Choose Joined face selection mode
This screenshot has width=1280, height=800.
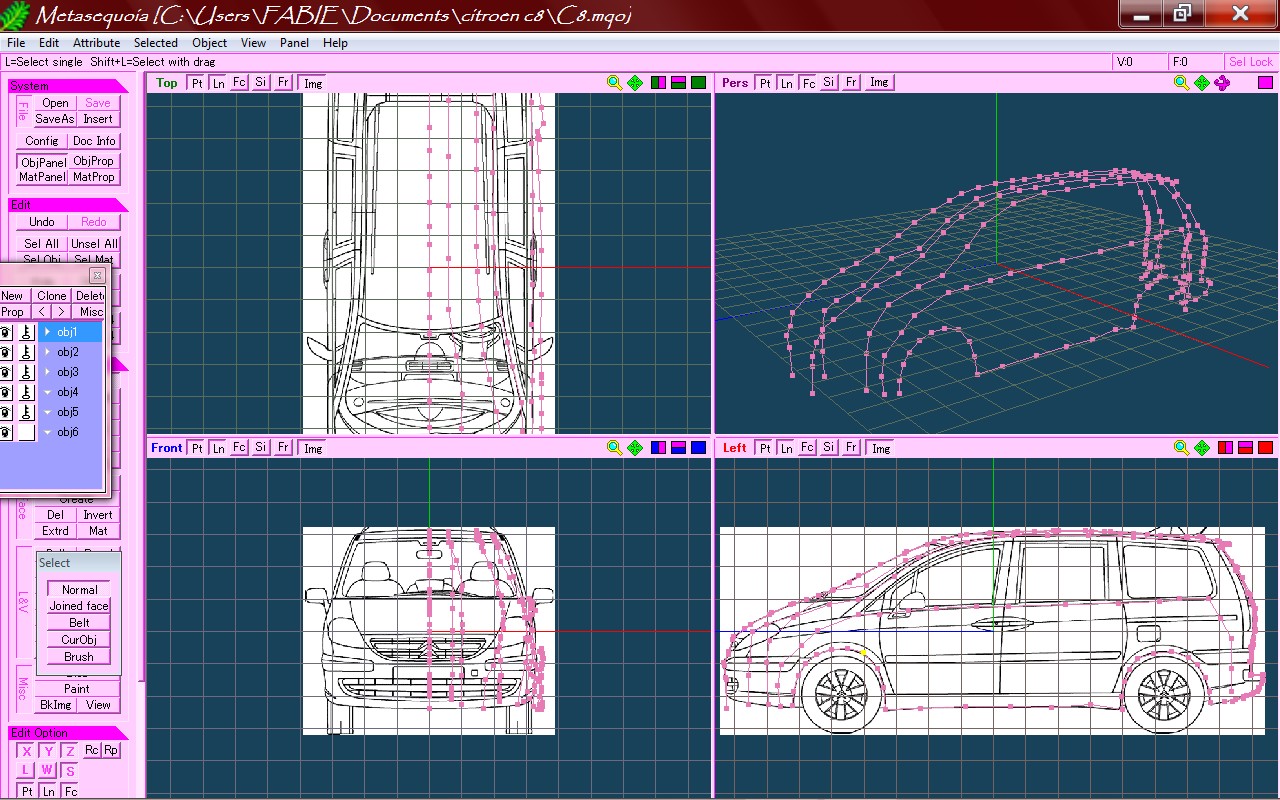pyautogui.click(x=79, y=606)
